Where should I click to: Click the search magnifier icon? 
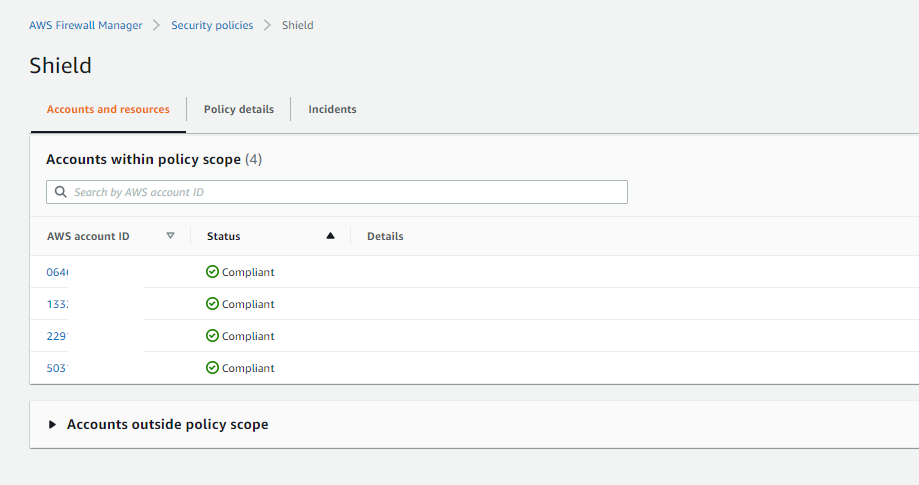(60, 192)
